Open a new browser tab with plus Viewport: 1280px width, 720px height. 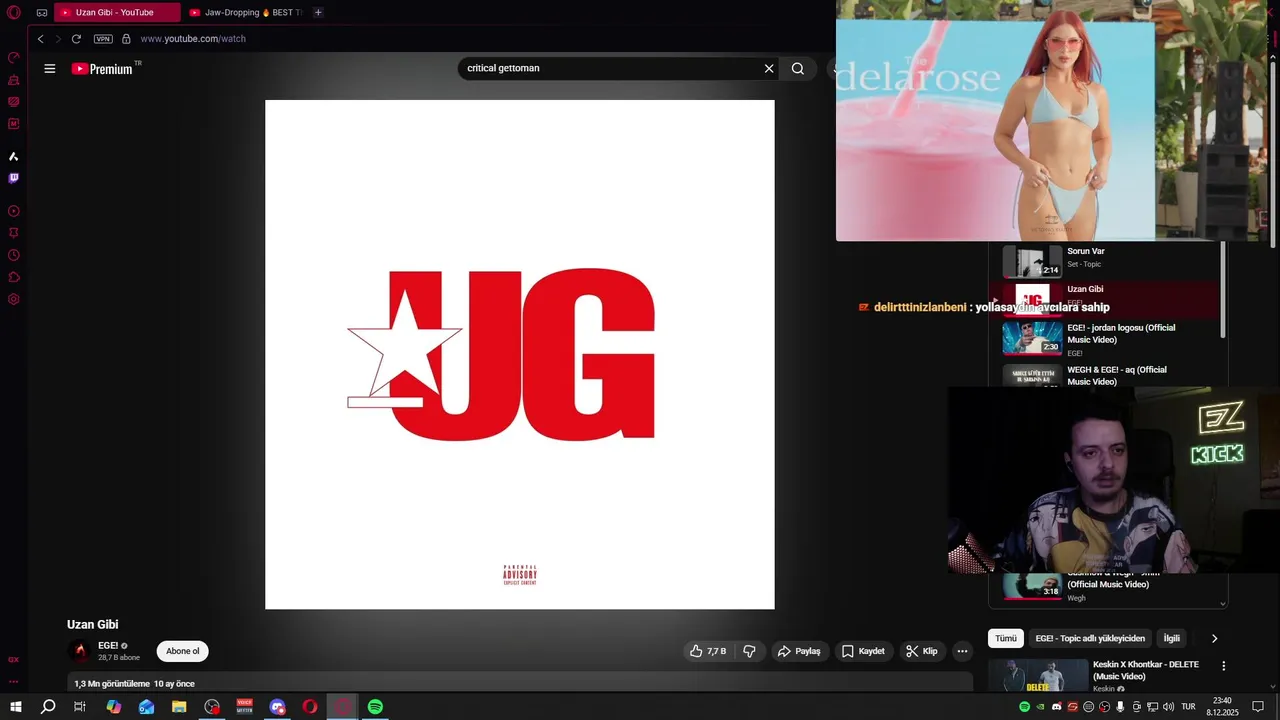click(x=318, y=12)
